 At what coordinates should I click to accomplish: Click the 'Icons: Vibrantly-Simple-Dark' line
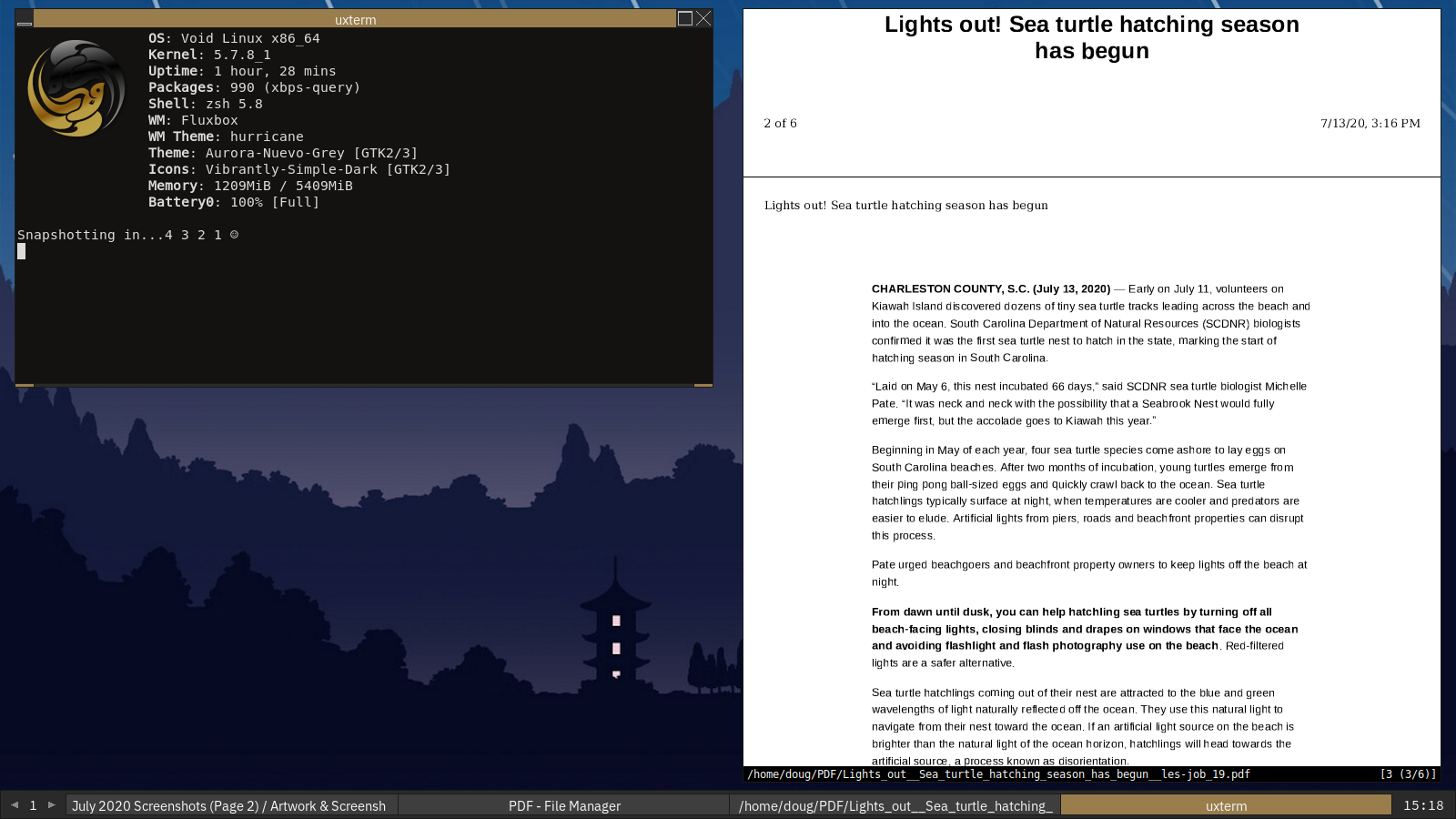[299, 169]
